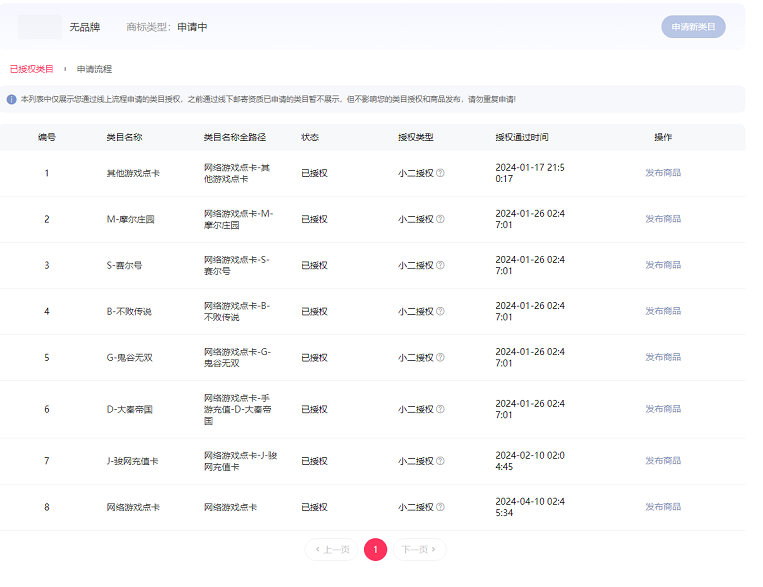Click help icon beside 小二授权 in row 8
Viewport: 763px width, 587px height.
tap(440, 507)
